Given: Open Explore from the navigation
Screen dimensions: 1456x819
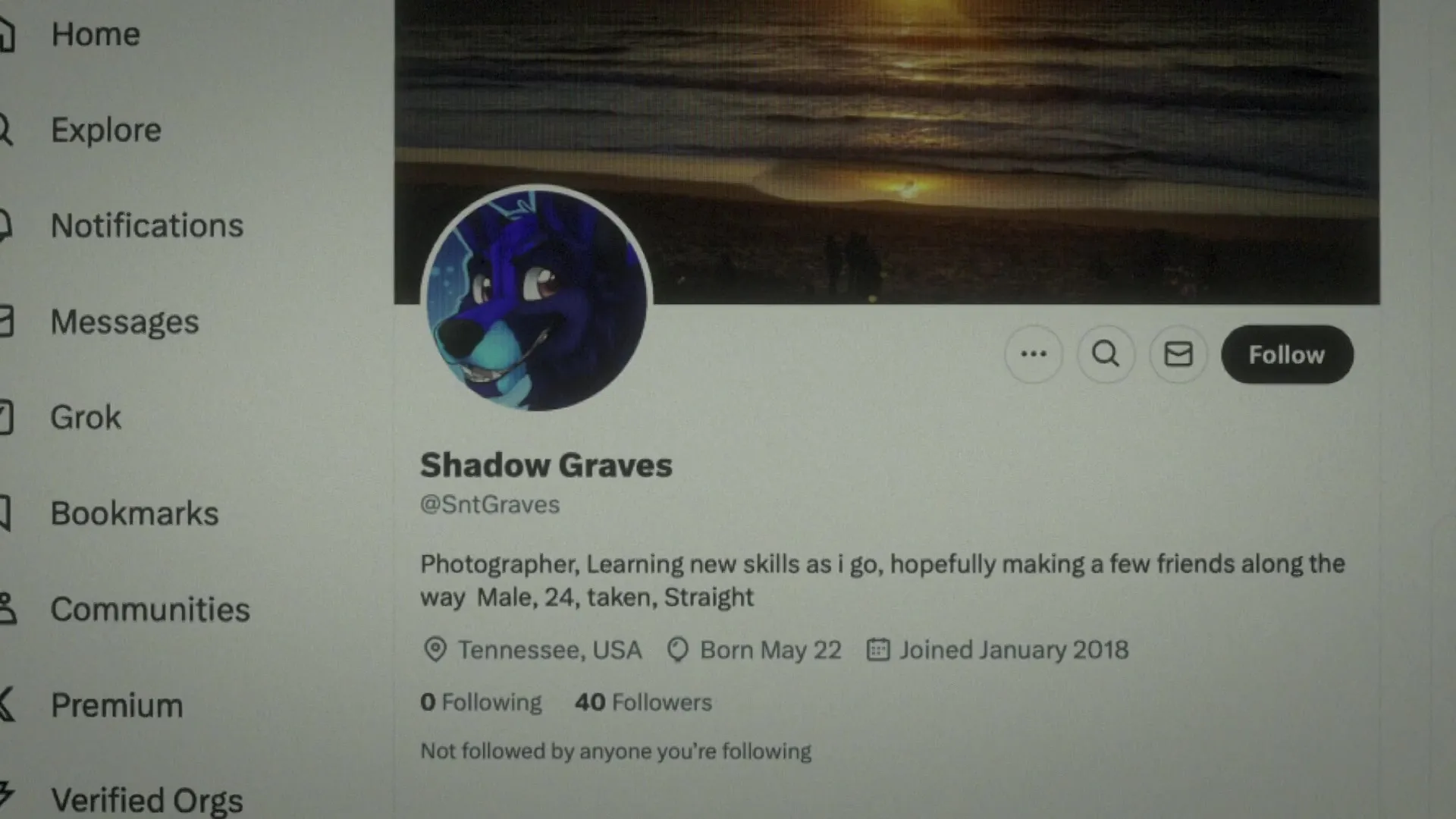Looking at the screenshot, I should (x=106, y=130).
